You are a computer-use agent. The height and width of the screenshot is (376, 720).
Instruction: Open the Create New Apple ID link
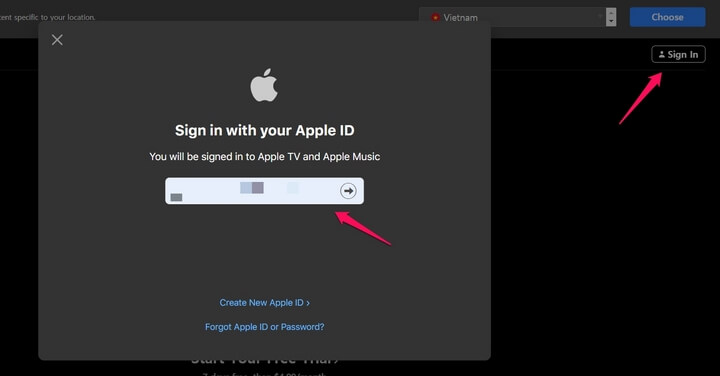click(264, 303)
